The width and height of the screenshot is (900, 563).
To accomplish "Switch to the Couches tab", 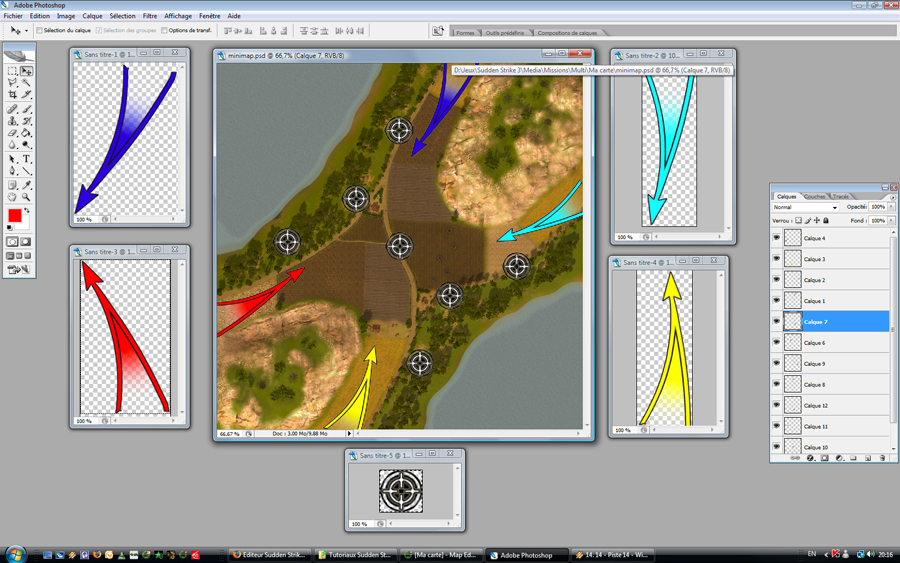I will coord(814,196).
